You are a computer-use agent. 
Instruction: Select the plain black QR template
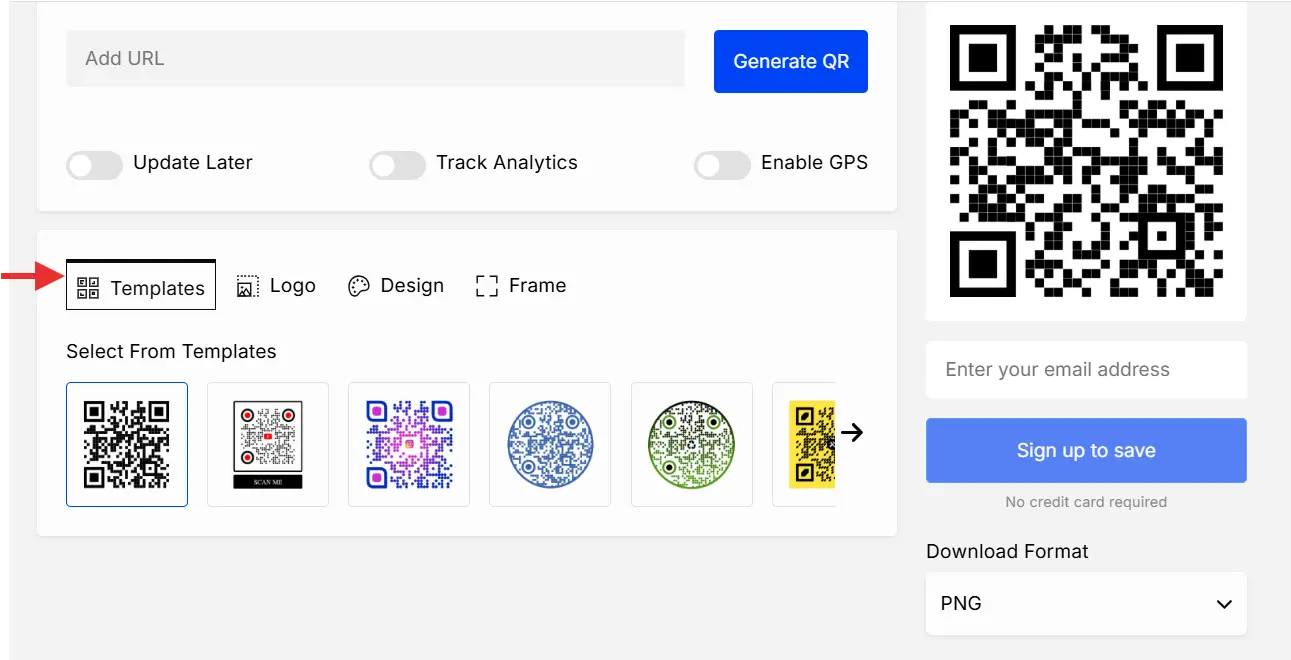tap(126, 444)
